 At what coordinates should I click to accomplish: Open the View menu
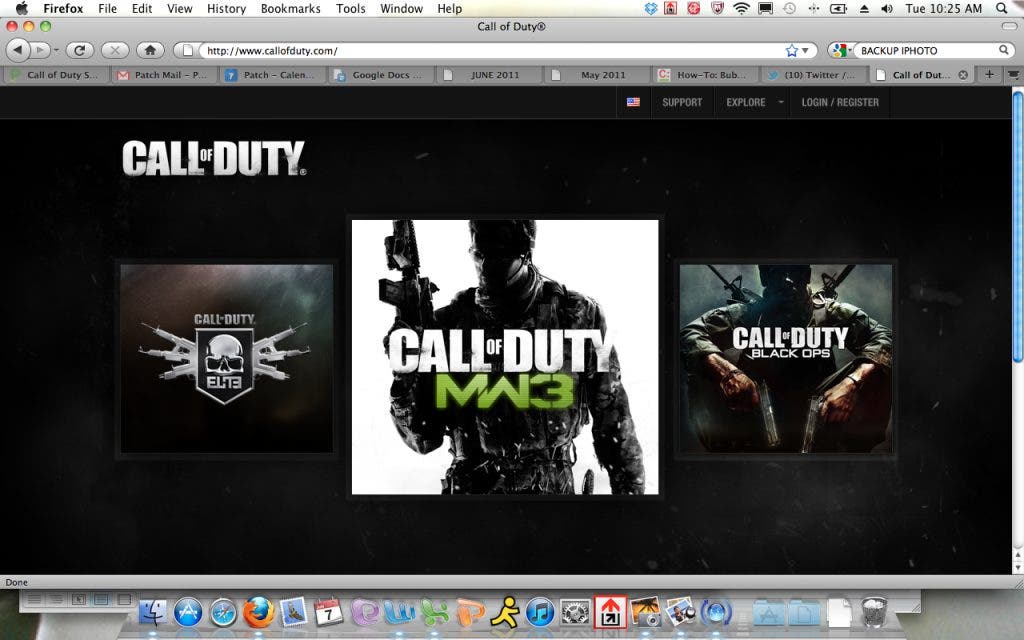click(x=180, y=8)
